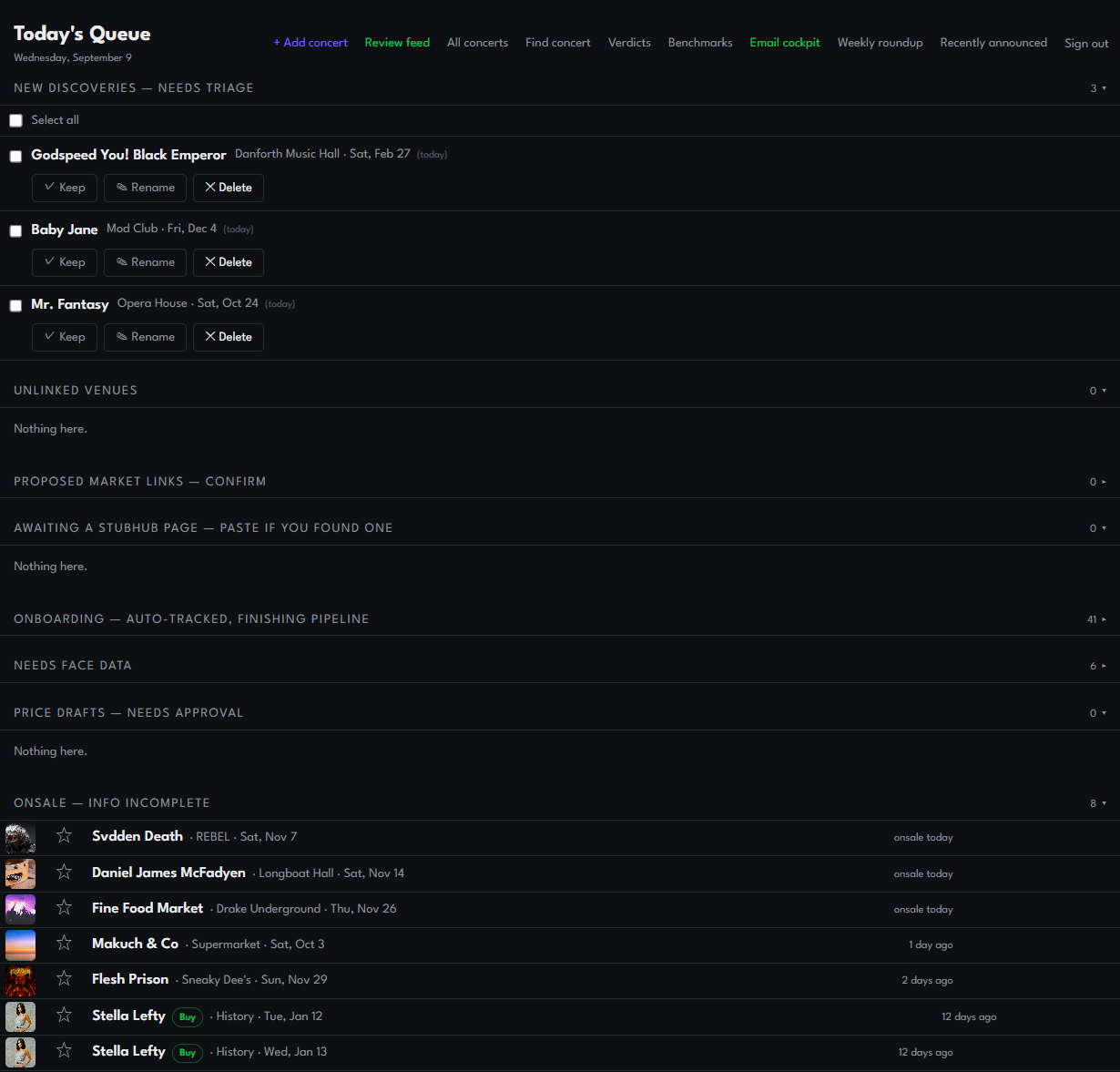Open Svdden Death artist thumbnail
1120x1072 pixels.
coord(20,838)
